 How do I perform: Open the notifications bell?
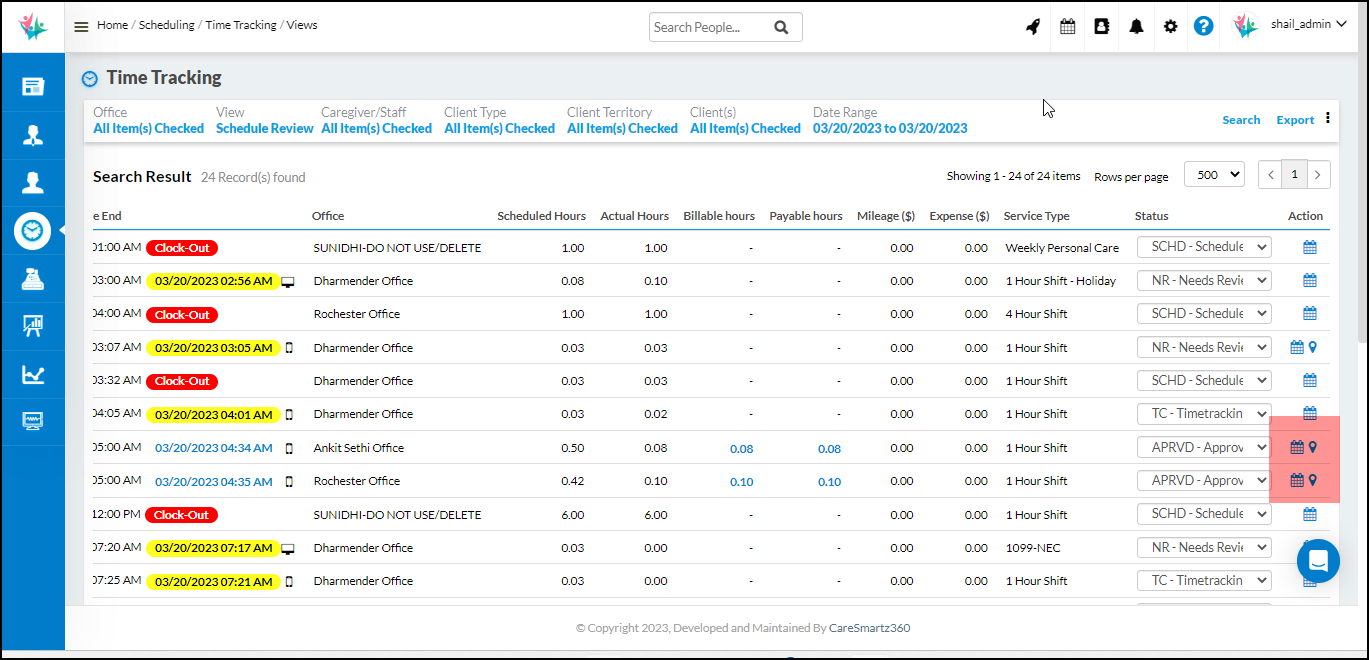1136,27
